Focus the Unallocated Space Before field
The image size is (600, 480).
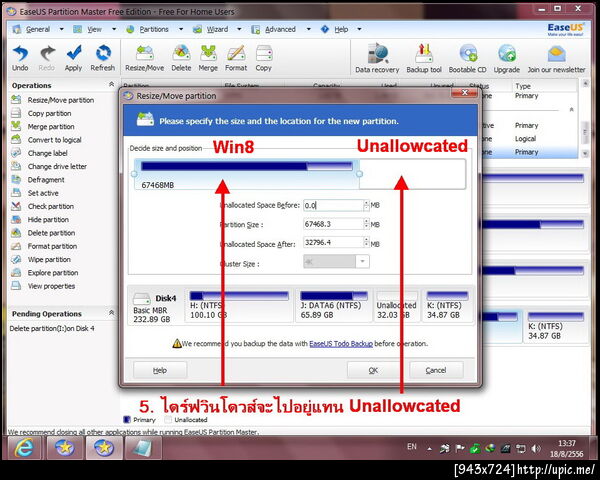pos(333,205)
